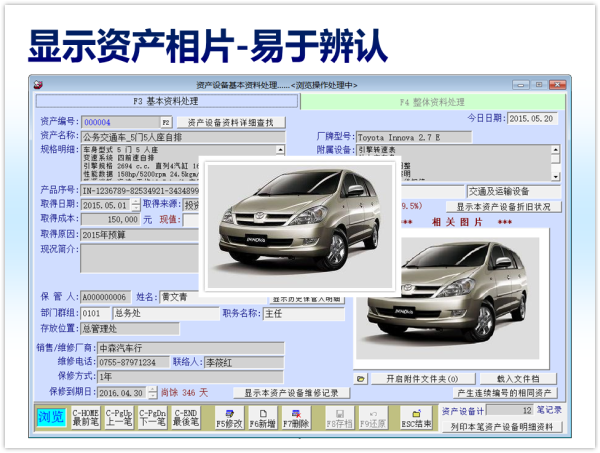Click the F8 存档 save icon button
This screenshot has height=453, width=600.
click(339, 418)
